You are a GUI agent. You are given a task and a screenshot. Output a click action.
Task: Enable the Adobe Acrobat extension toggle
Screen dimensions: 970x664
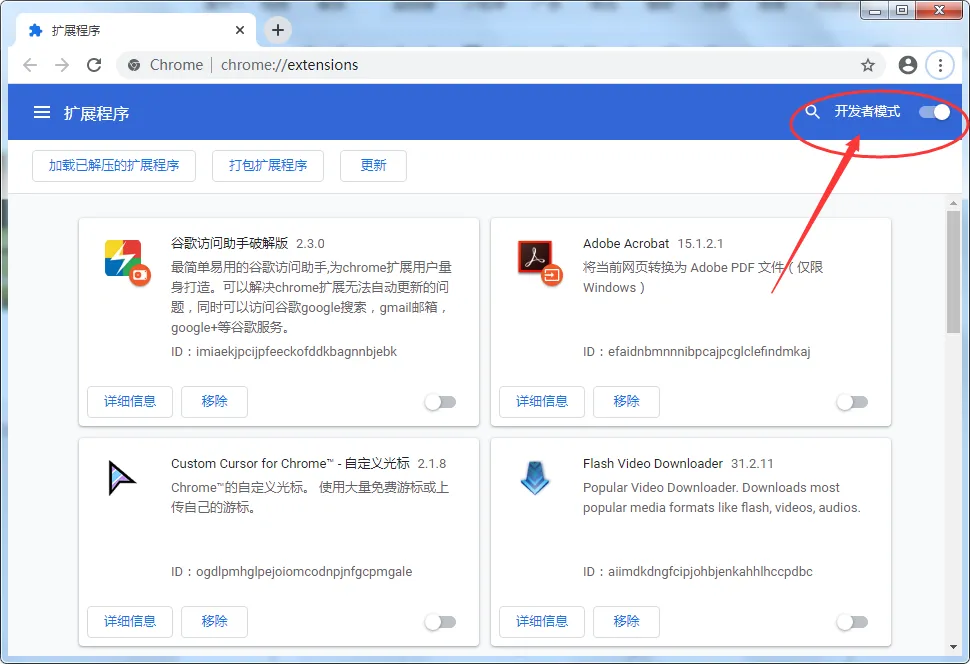(852, 402)
